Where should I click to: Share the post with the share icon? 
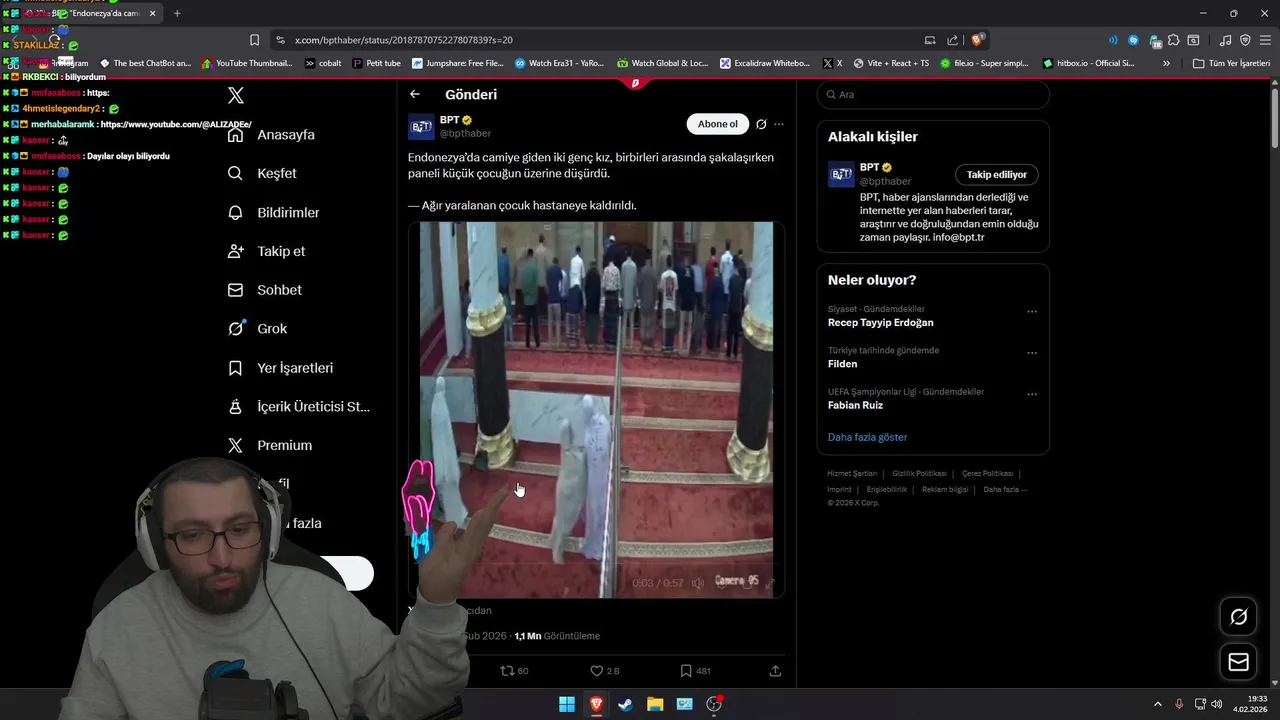[775, 671]
